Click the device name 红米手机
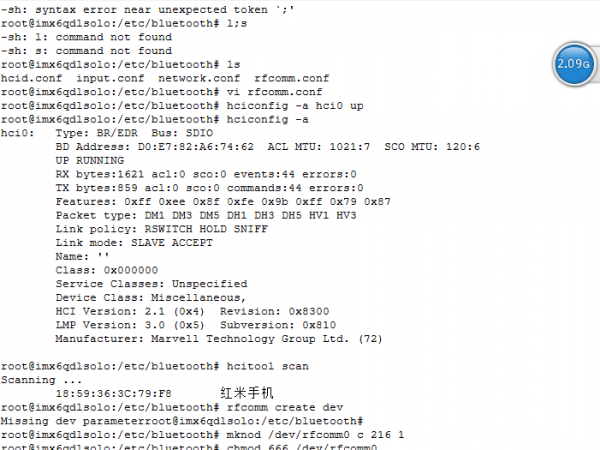Image resolution: width=600 pixels, height=450 pixels. coord(246,394)
